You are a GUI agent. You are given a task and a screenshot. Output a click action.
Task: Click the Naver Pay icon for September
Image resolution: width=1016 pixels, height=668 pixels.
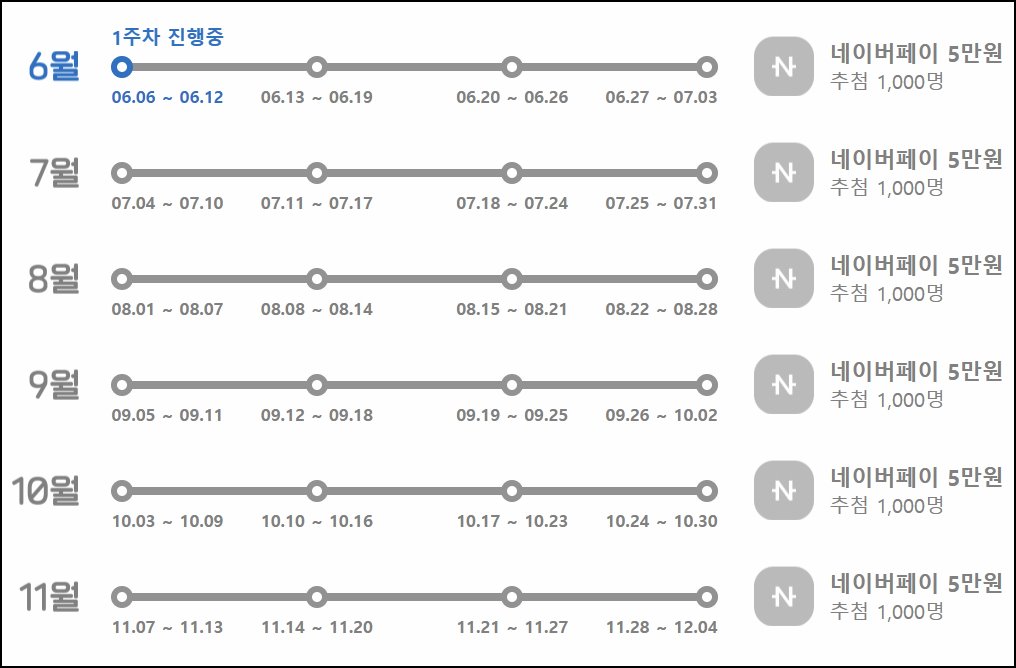[781, 384]
